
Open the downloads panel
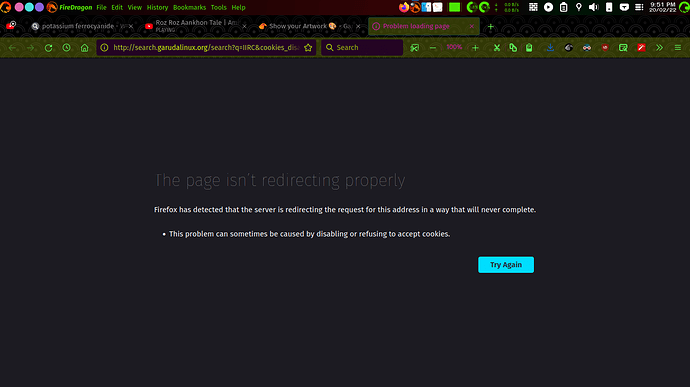coord(550,48)
